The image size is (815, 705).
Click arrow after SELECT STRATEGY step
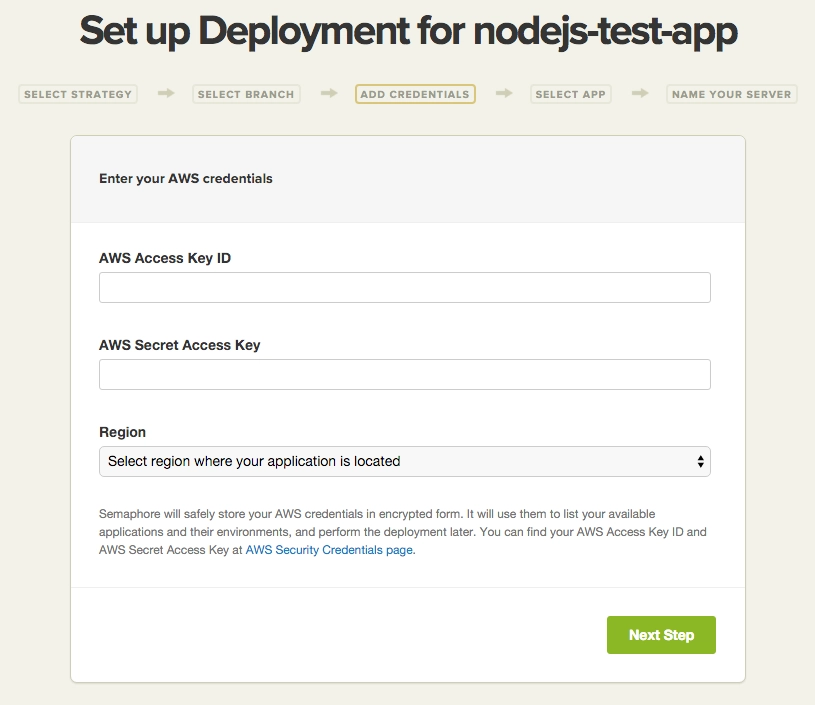point(166,94)
